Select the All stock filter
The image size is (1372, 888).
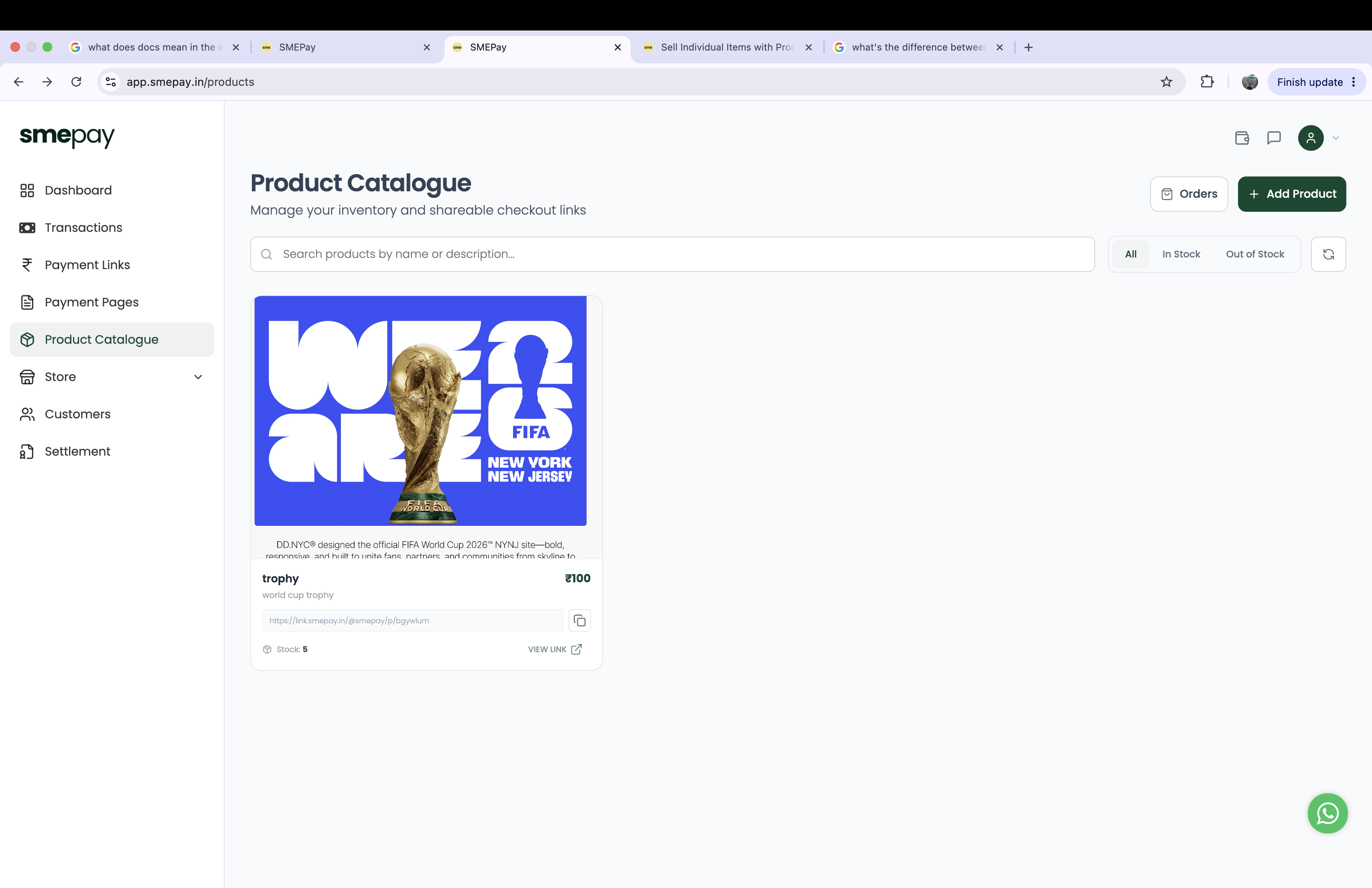coord(1130,254)
